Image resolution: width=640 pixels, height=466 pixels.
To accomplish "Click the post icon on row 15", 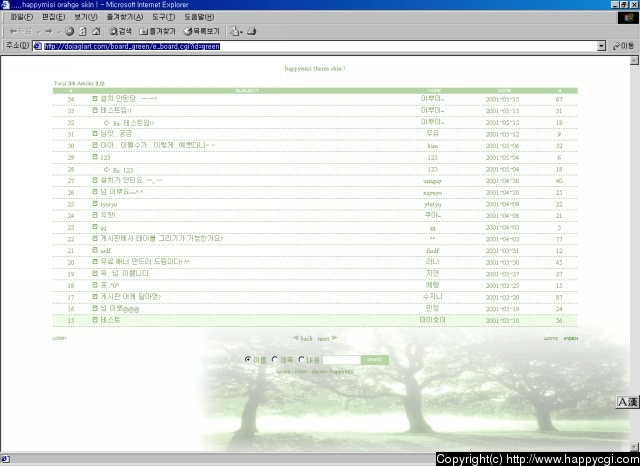I will tap(95, 320).
